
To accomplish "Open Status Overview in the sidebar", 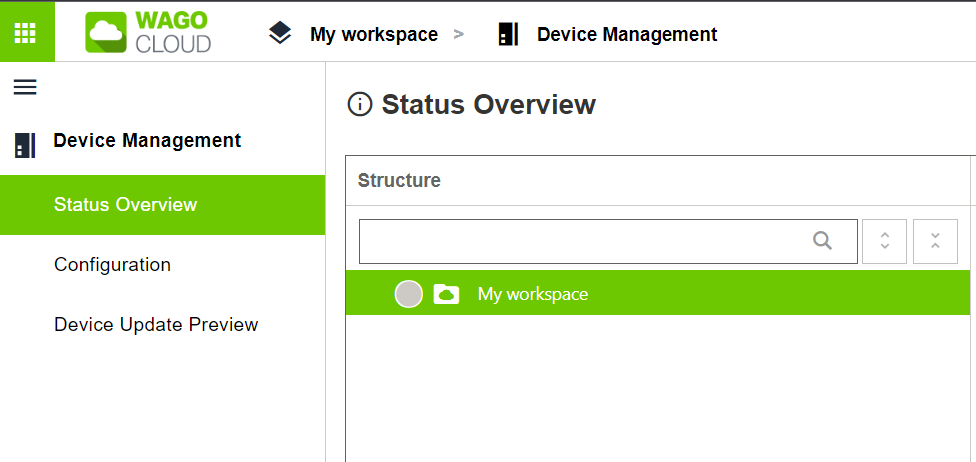I will pos(162,205).
